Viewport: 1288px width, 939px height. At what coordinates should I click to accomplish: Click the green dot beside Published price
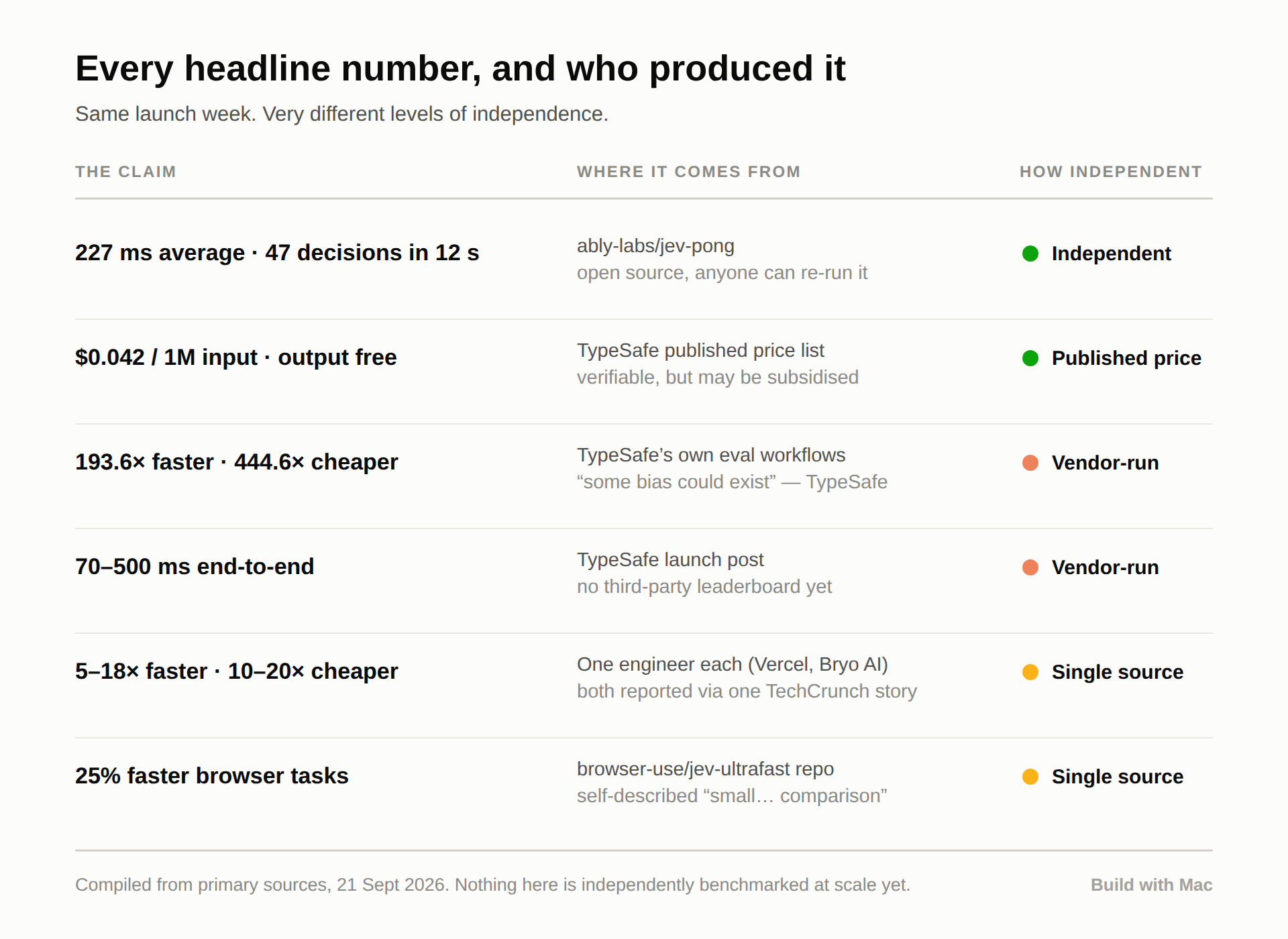coord(1030,358)
